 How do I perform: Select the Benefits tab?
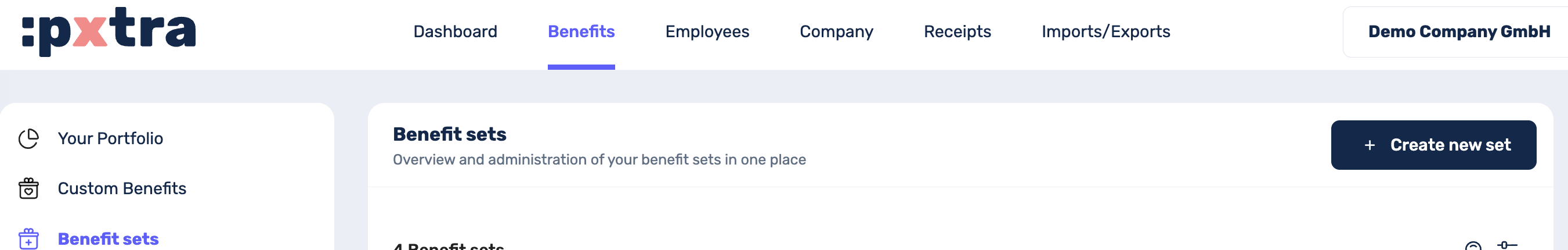click(581, 32)
